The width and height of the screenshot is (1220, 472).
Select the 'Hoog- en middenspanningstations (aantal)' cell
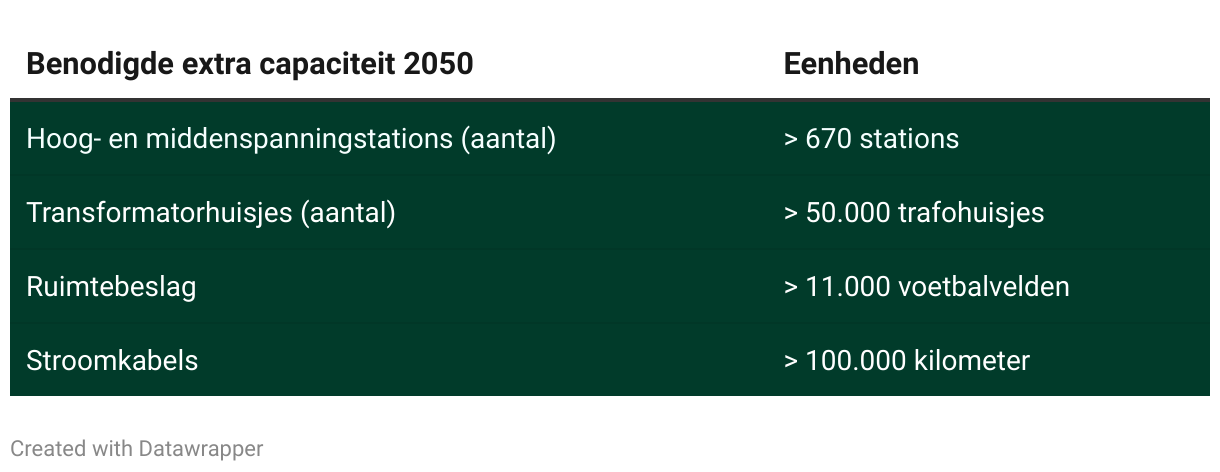[x=291, y=139]
